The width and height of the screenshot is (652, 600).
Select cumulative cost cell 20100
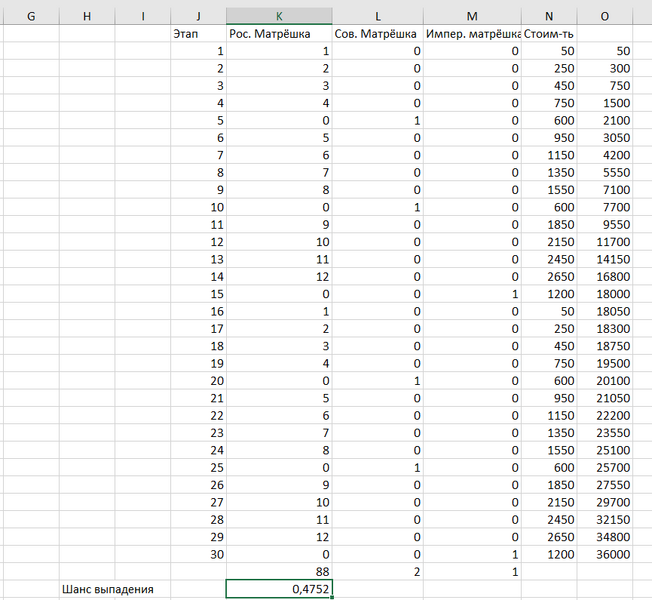point(605,380)
